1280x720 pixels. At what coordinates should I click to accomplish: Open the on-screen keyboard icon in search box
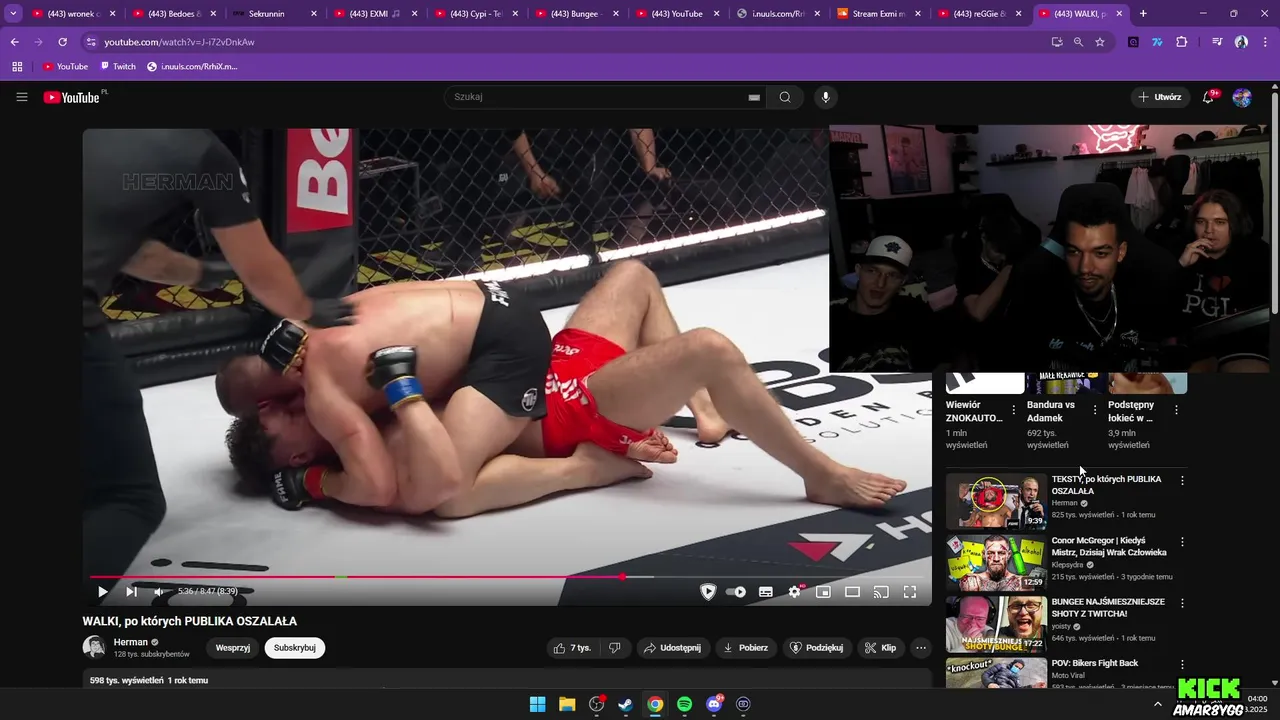coord(754,97)
